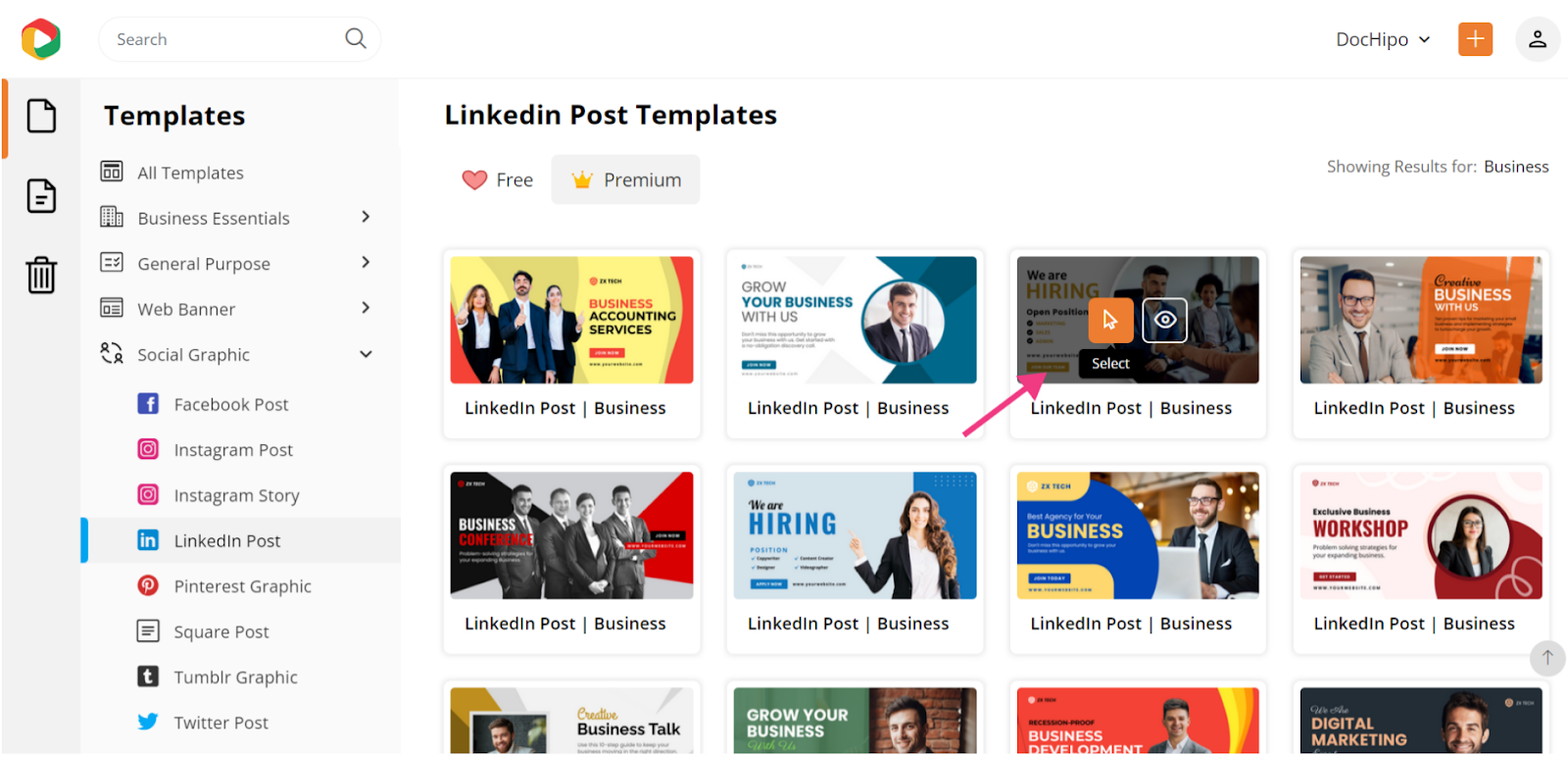Select Pinterest Graphic in sidebar
The image size is (1568, 757).
coord(241,586)
